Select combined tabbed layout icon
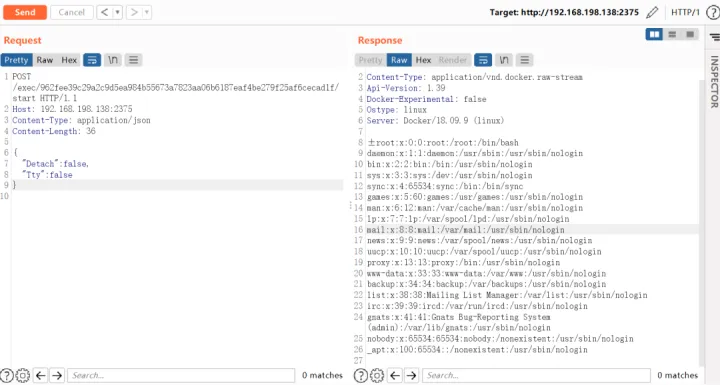720x385 pixels. [x=690, y=34]
